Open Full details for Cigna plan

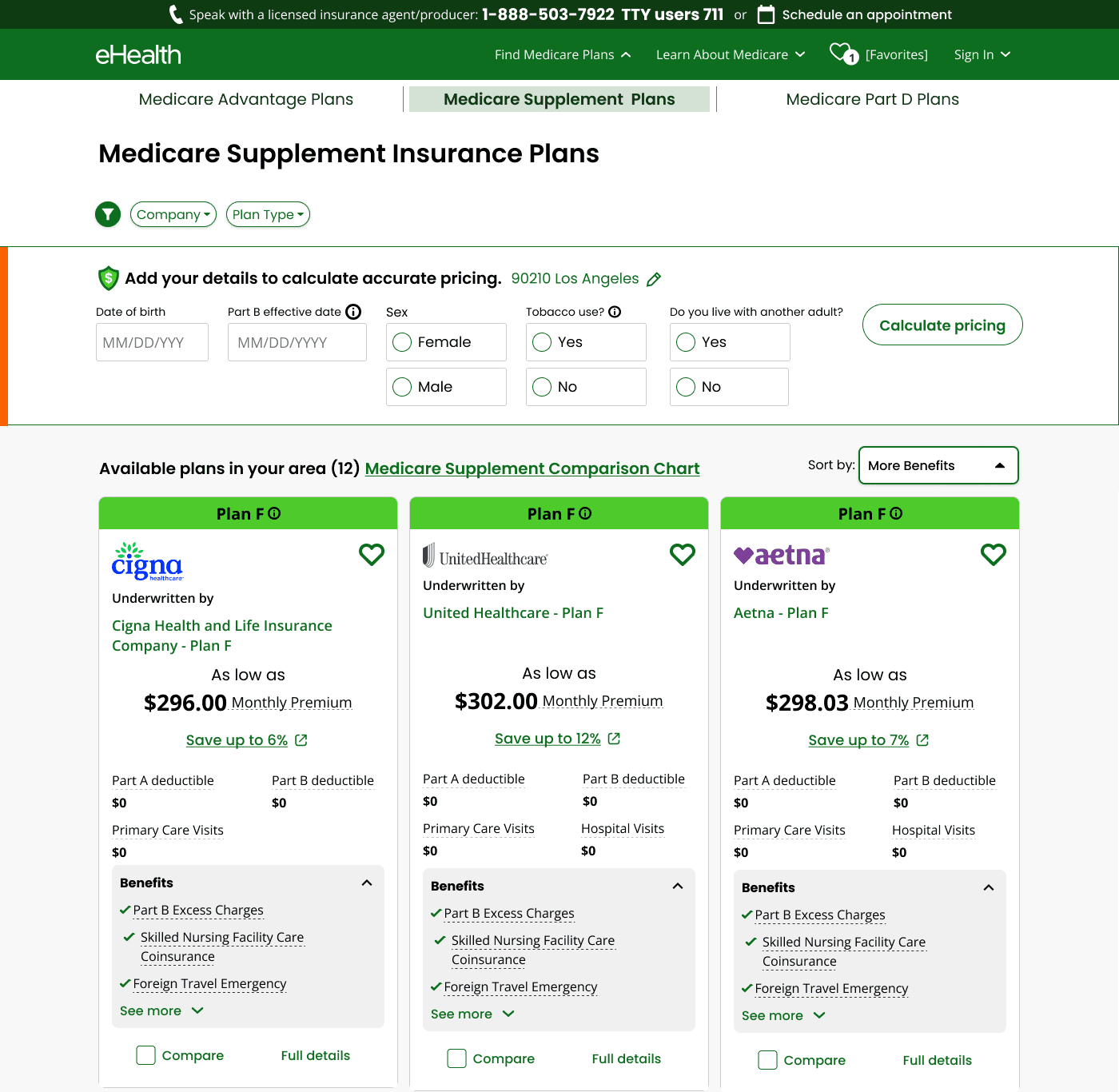[x=316, y=1055]
